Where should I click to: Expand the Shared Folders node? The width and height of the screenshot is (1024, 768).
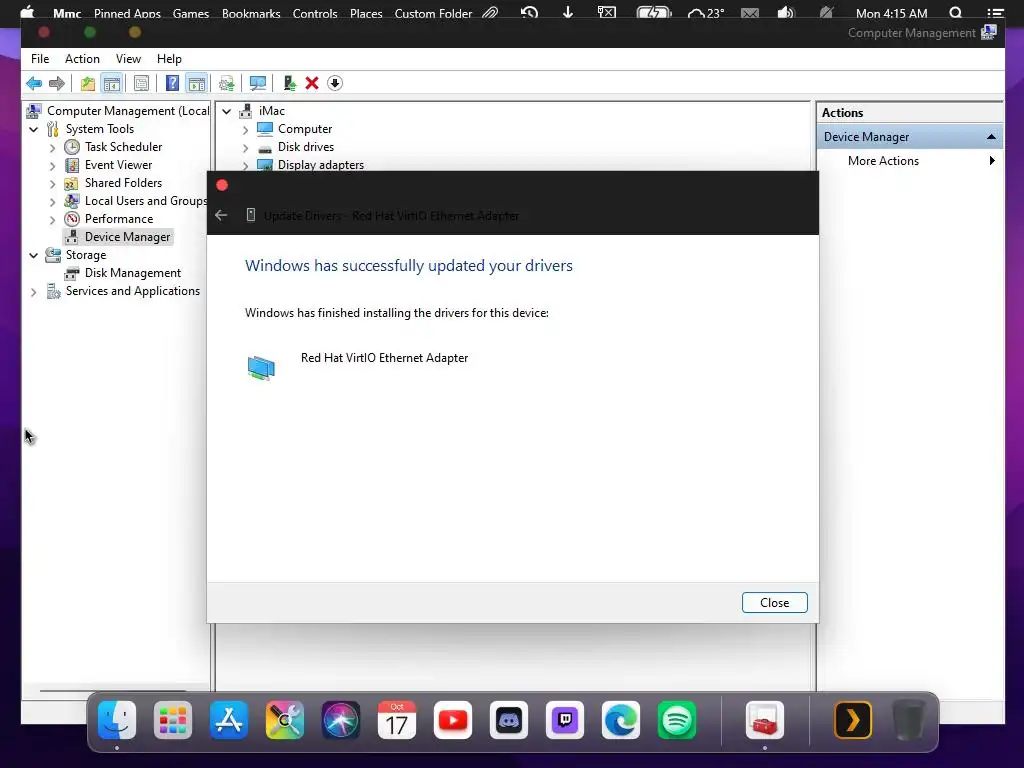pyautogui.click(x=53, y=184)
